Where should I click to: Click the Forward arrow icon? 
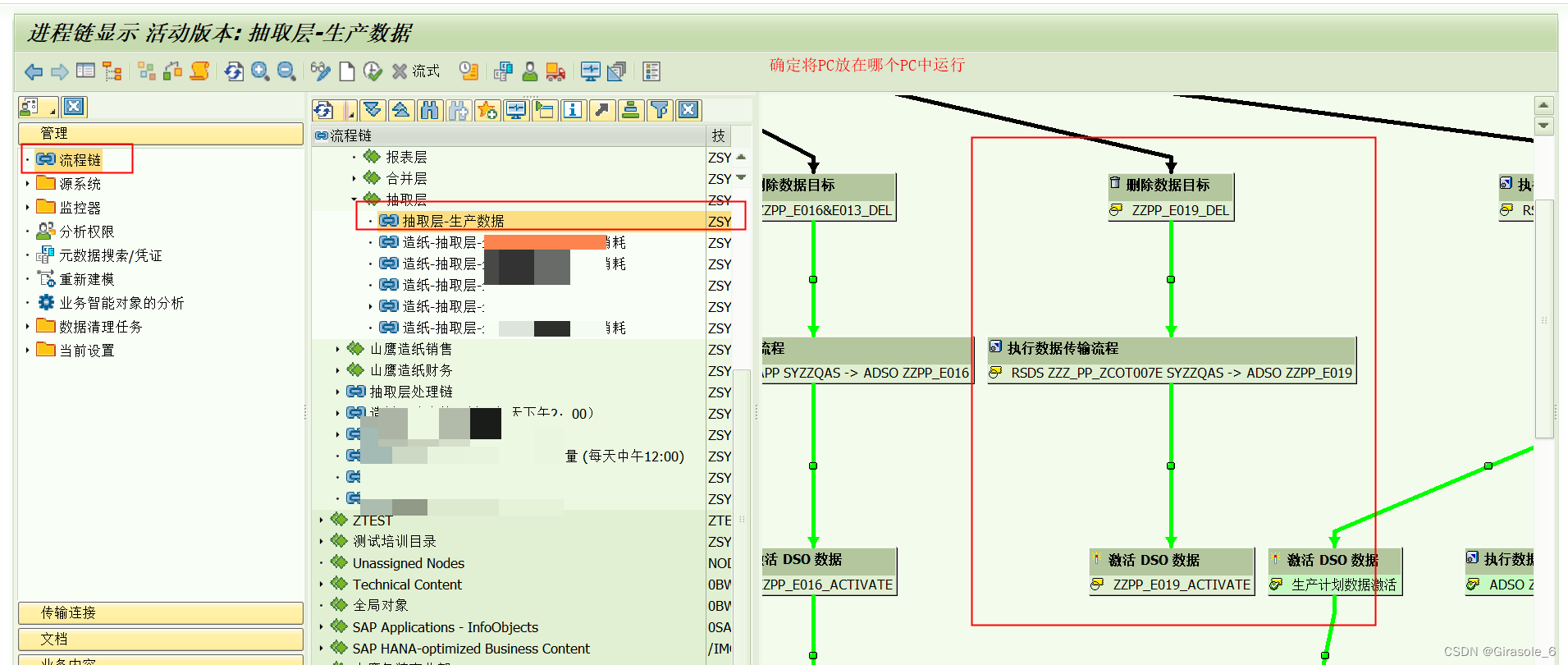[x=59, y=72]
